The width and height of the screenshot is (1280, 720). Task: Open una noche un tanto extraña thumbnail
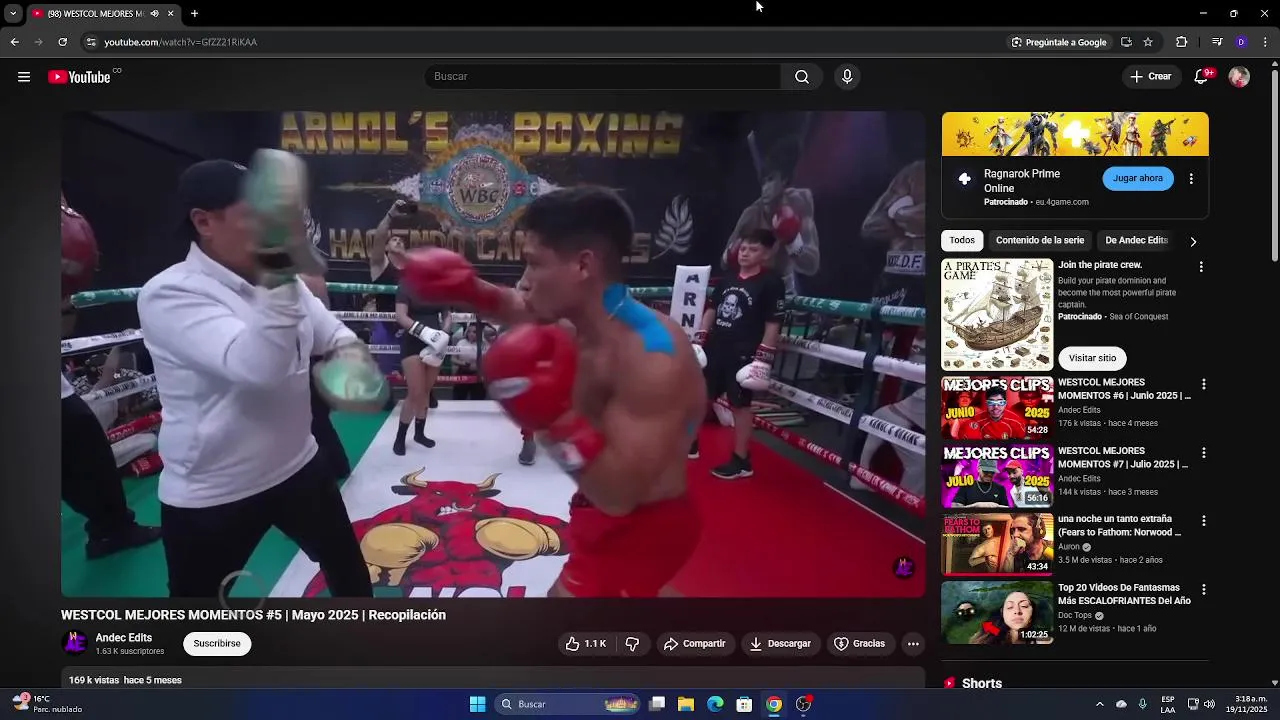click(x=997, y=545)
